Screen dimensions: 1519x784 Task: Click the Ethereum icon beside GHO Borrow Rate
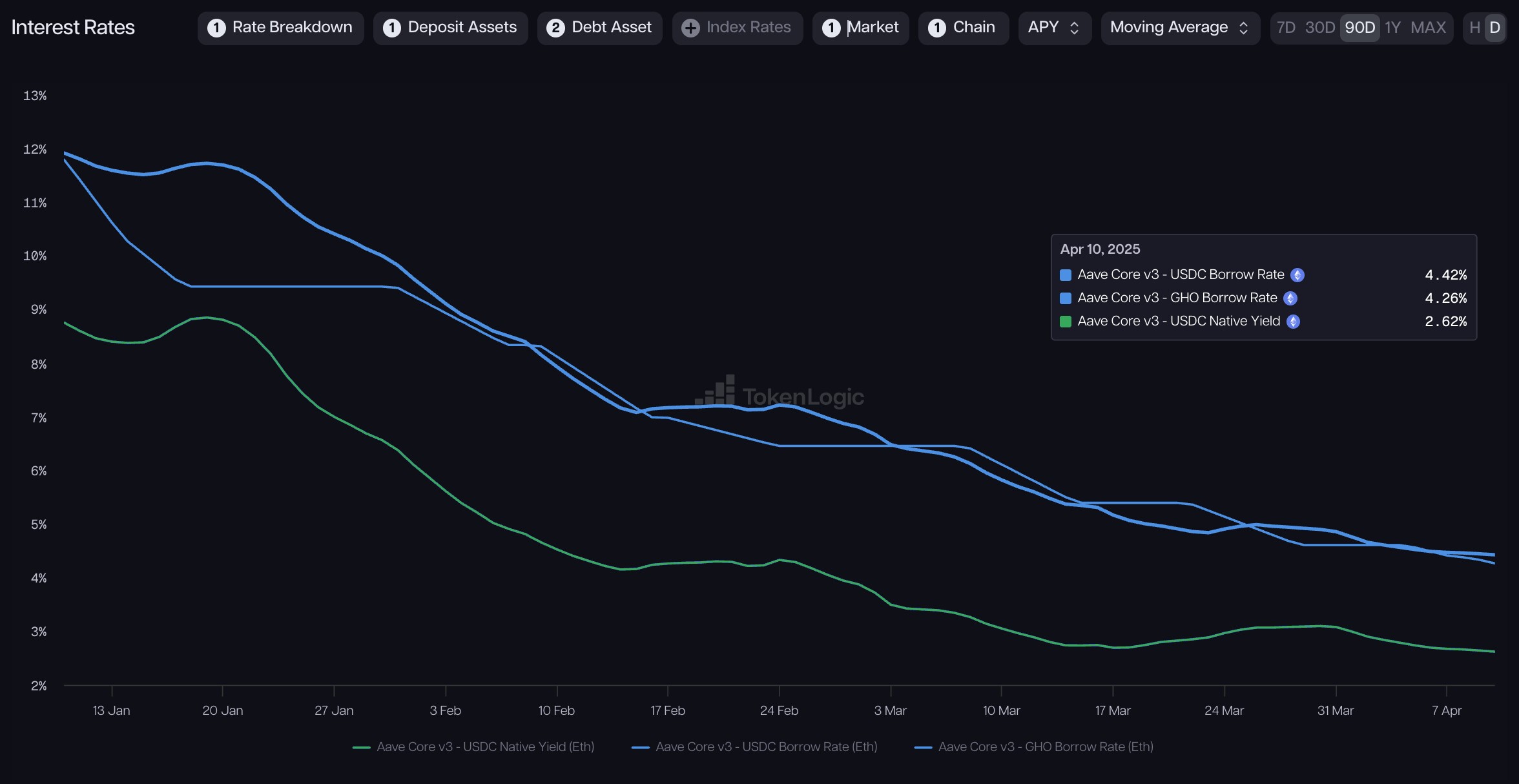coord(1290,298)
